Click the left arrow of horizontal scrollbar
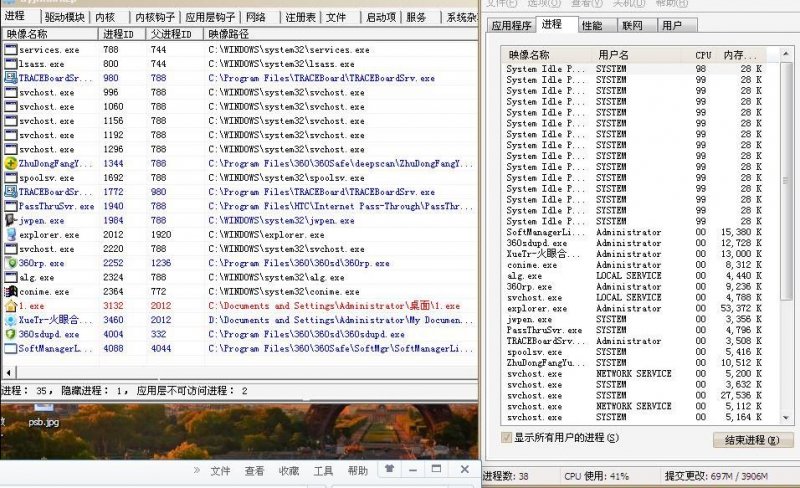800x488 pixels. point(9,372)
